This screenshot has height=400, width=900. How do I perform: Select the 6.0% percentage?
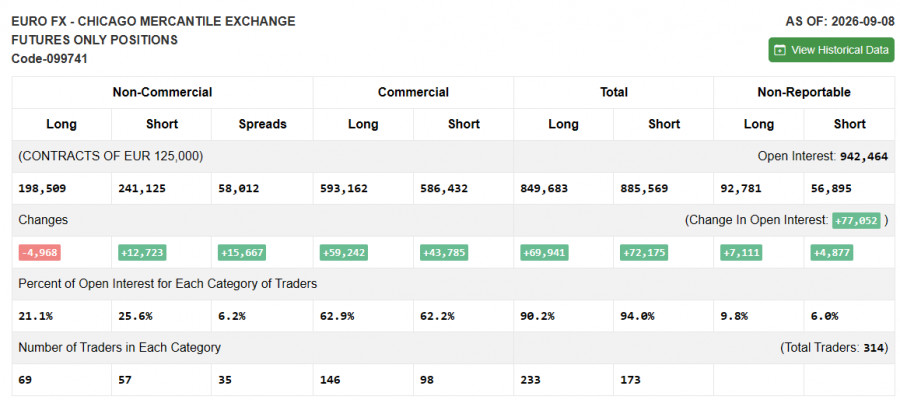[x=824, y=316]
